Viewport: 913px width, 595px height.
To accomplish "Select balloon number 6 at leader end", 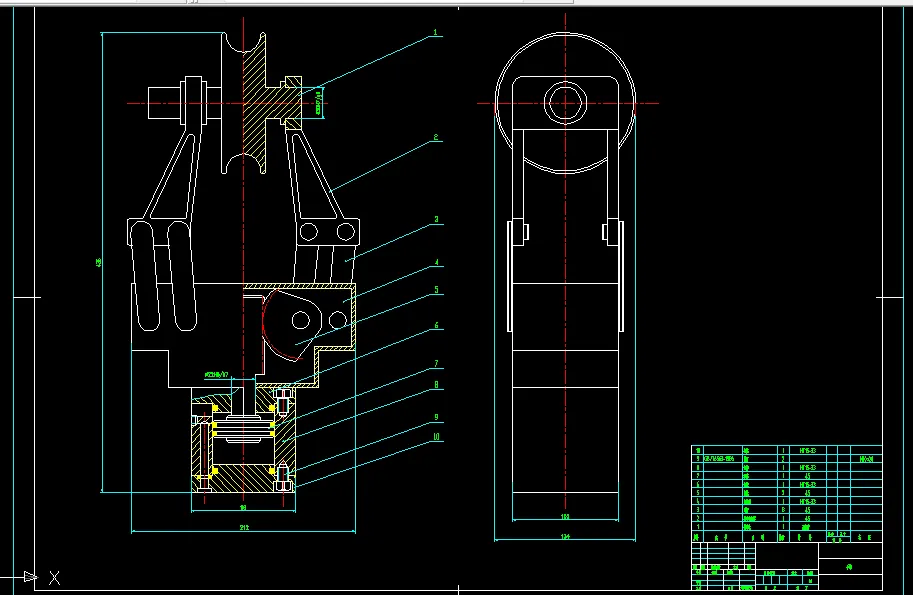I will [x=436, y=325].
